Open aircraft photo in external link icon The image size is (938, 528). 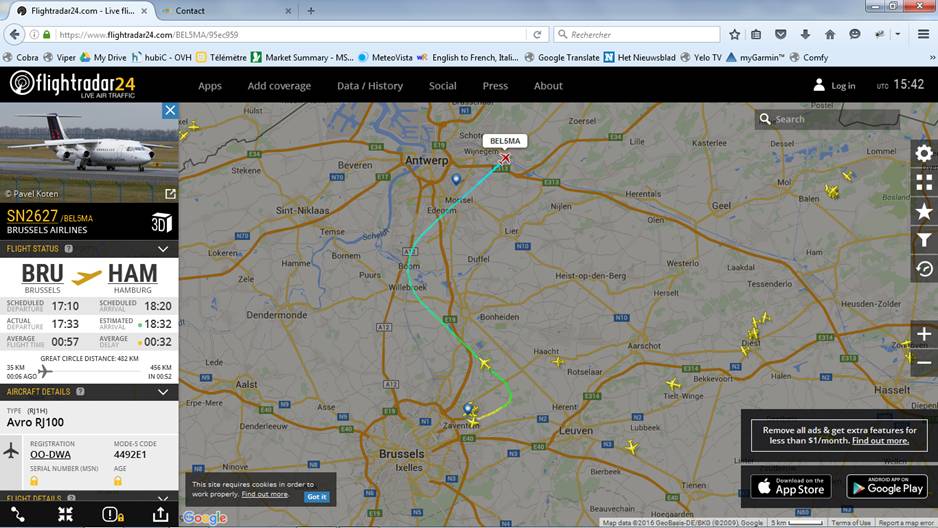pyautogui.click(x=170, y=194)
